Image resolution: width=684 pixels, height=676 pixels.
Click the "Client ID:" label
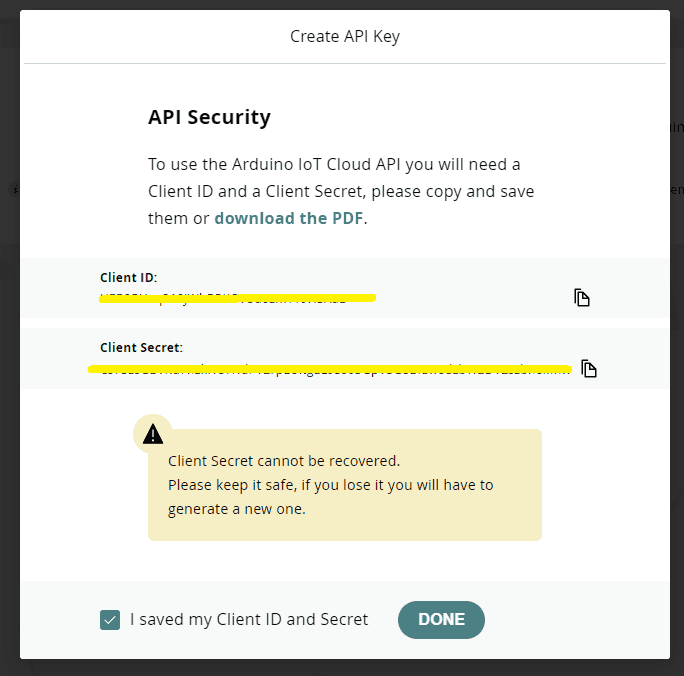click(129, 277)
